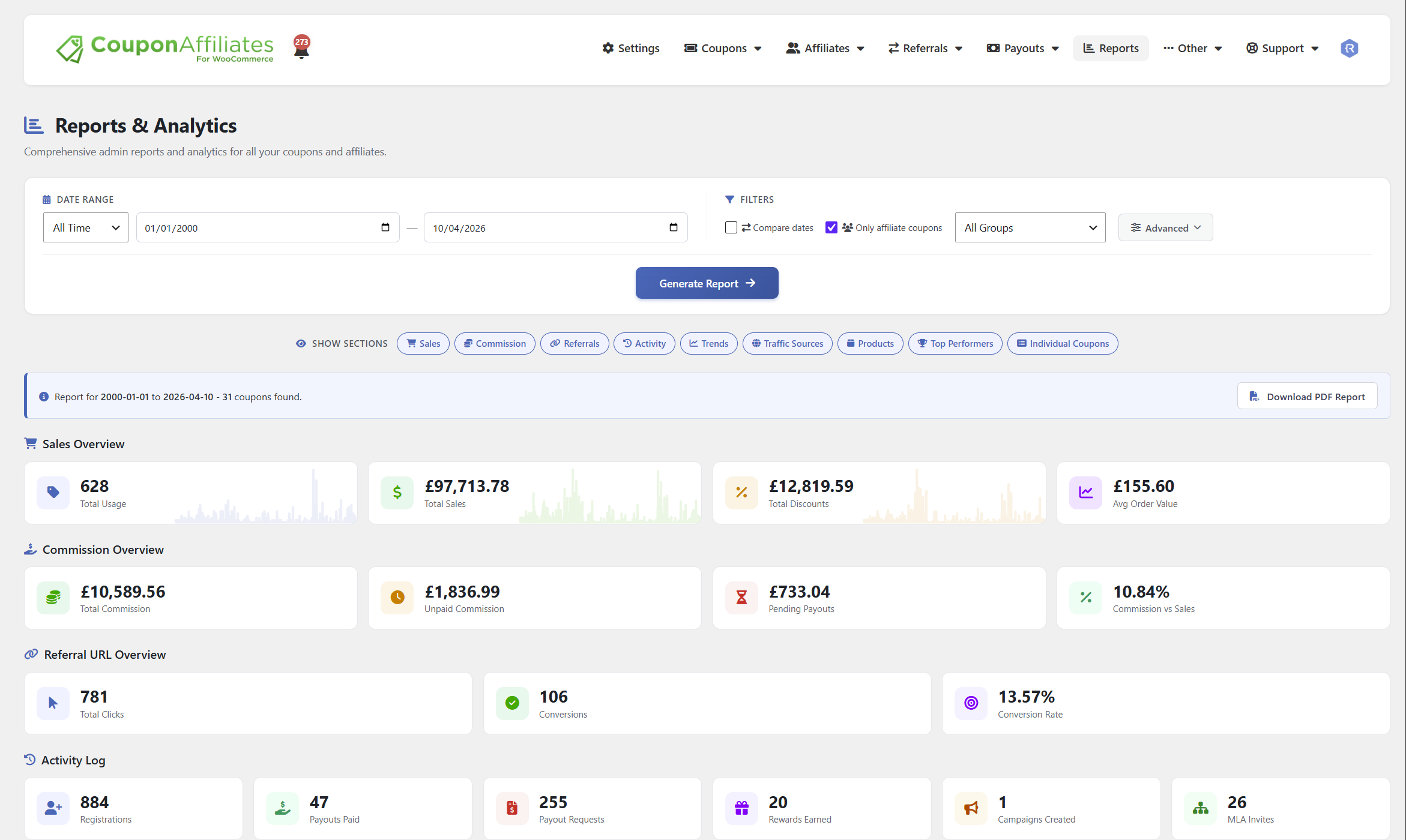Open the All Groups dropdown

tap(1030, 227)
